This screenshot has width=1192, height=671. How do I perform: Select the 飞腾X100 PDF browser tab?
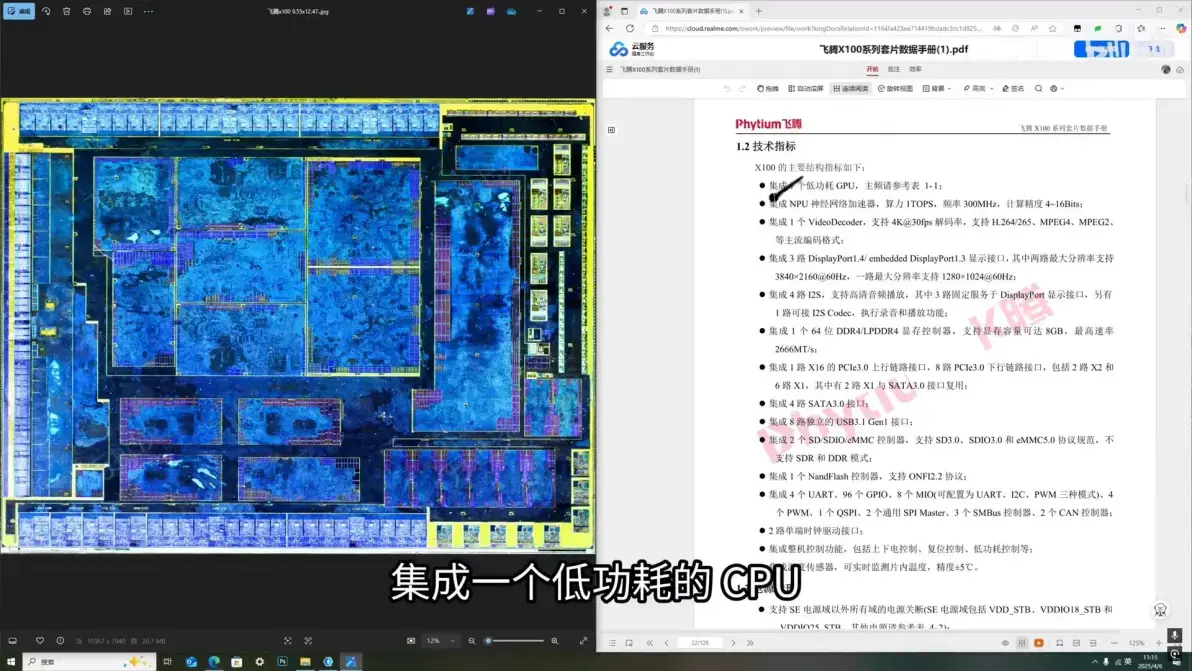point(692,11)
